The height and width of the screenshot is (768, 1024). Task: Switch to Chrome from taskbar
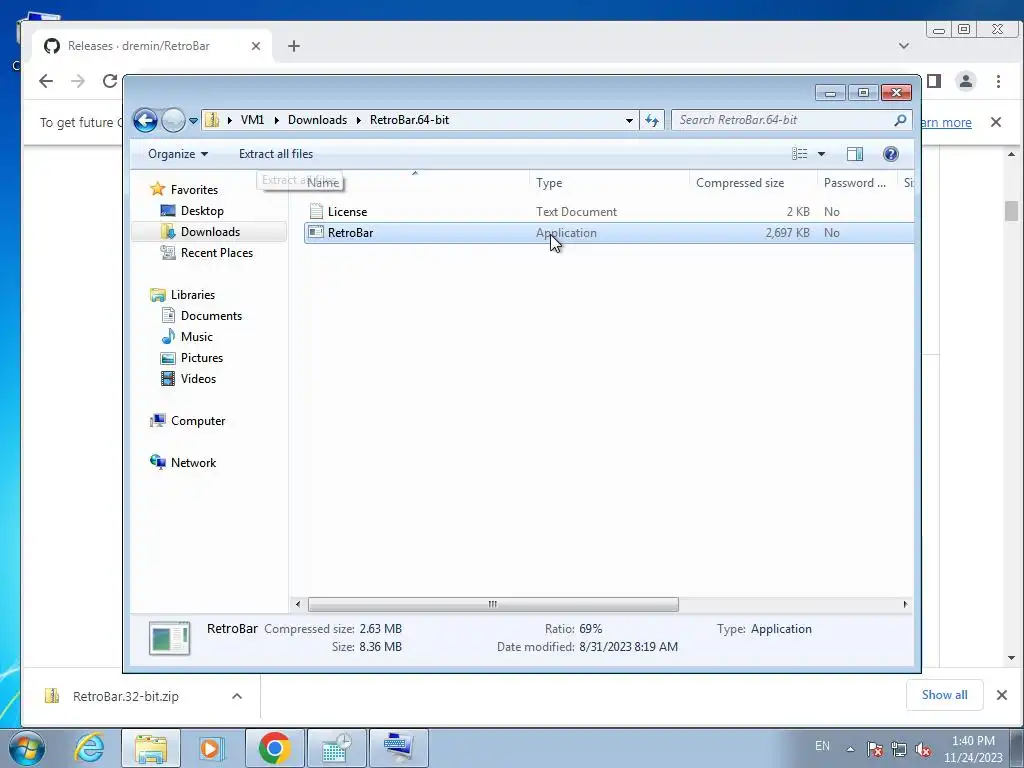tap(274, 748)
